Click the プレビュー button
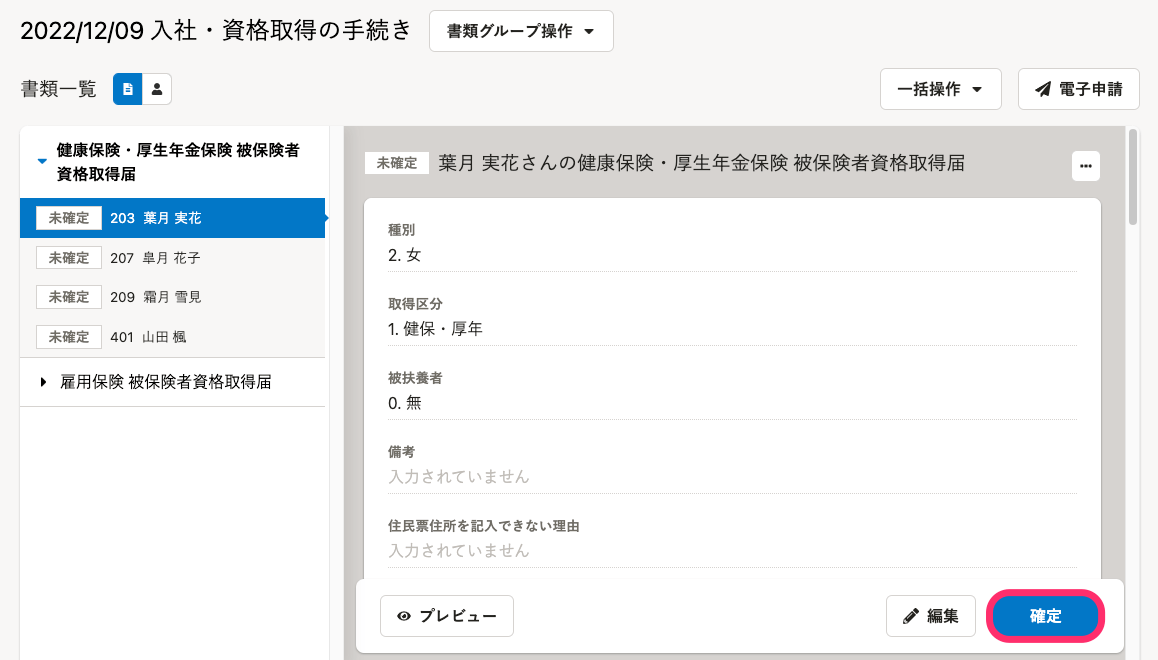Screen dimensions: 1158x660 (x=447, y=616)
